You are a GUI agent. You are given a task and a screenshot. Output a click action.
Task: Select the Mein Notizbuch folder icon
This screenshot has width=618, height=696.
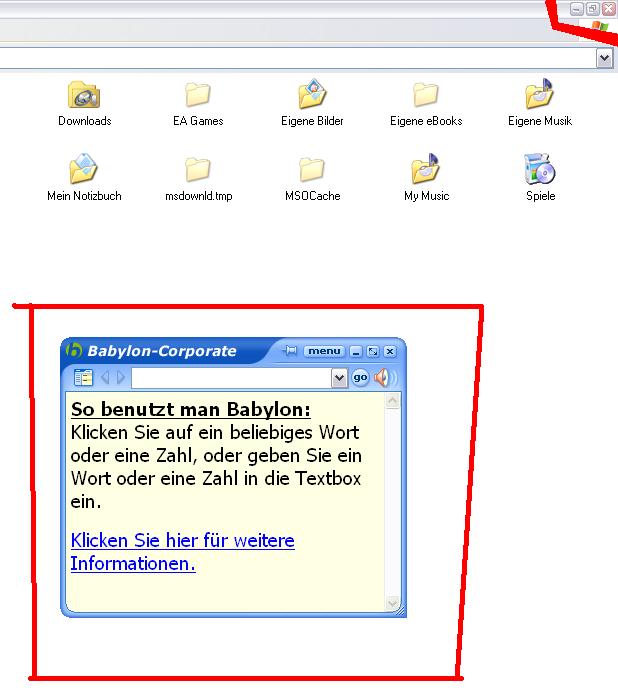pos(83,169)
